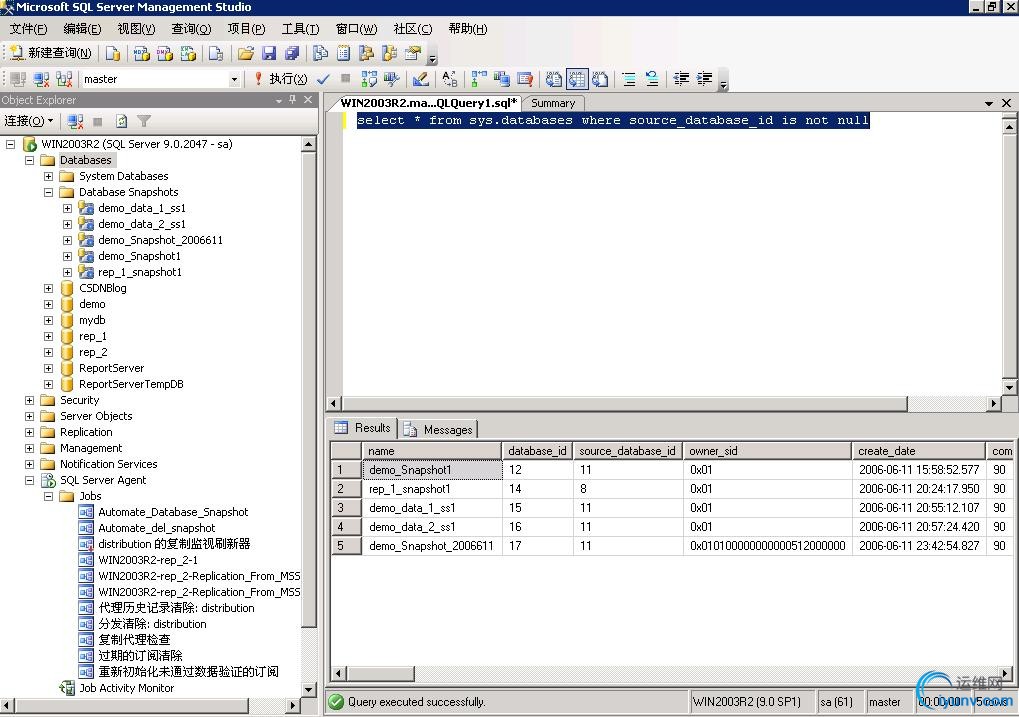Click the Object Explorer toolbar icon
This screenshot has width=1019, height=717.
(x=366, y=53)
